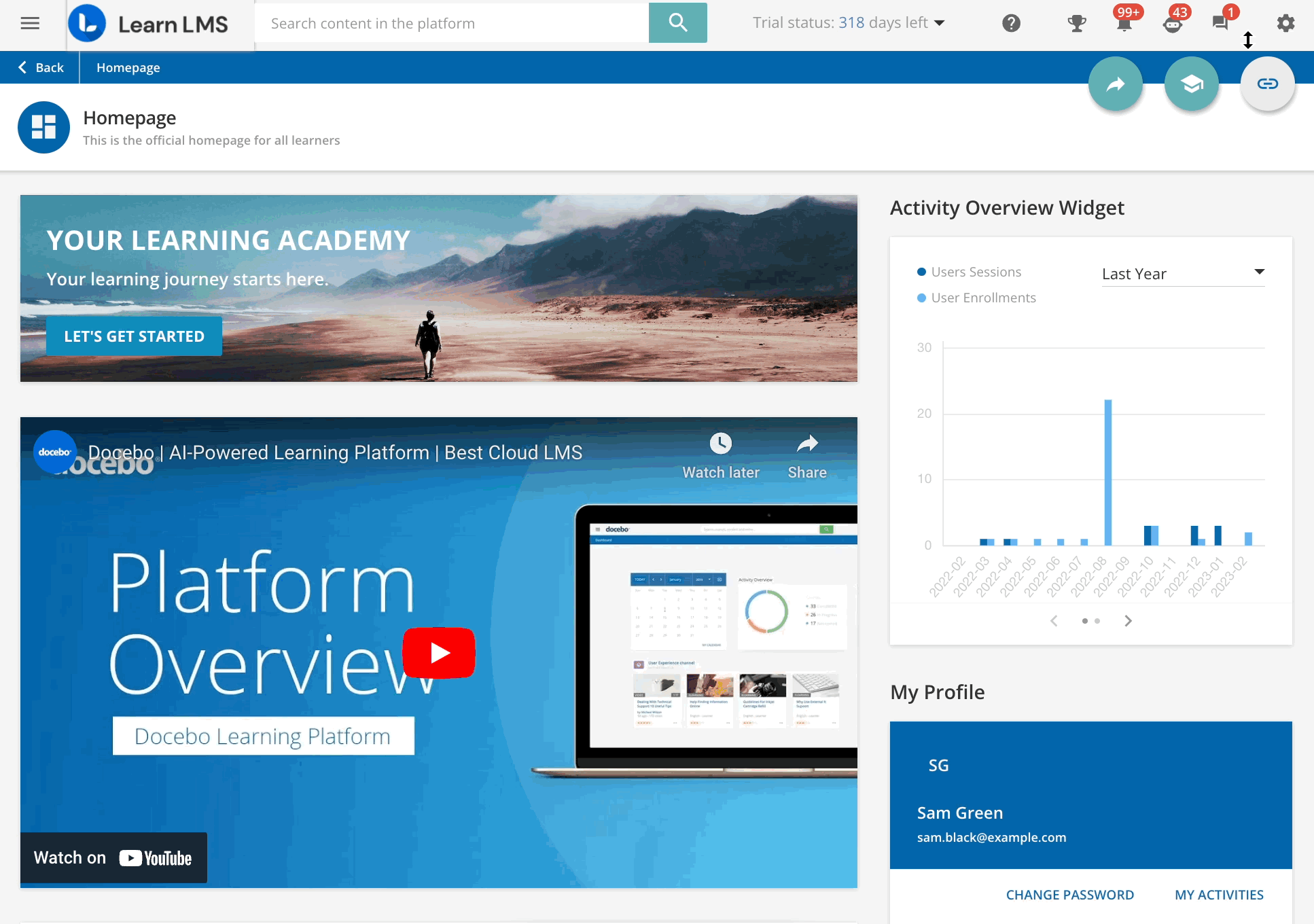Click the sam.black@example.com email text

991,838
